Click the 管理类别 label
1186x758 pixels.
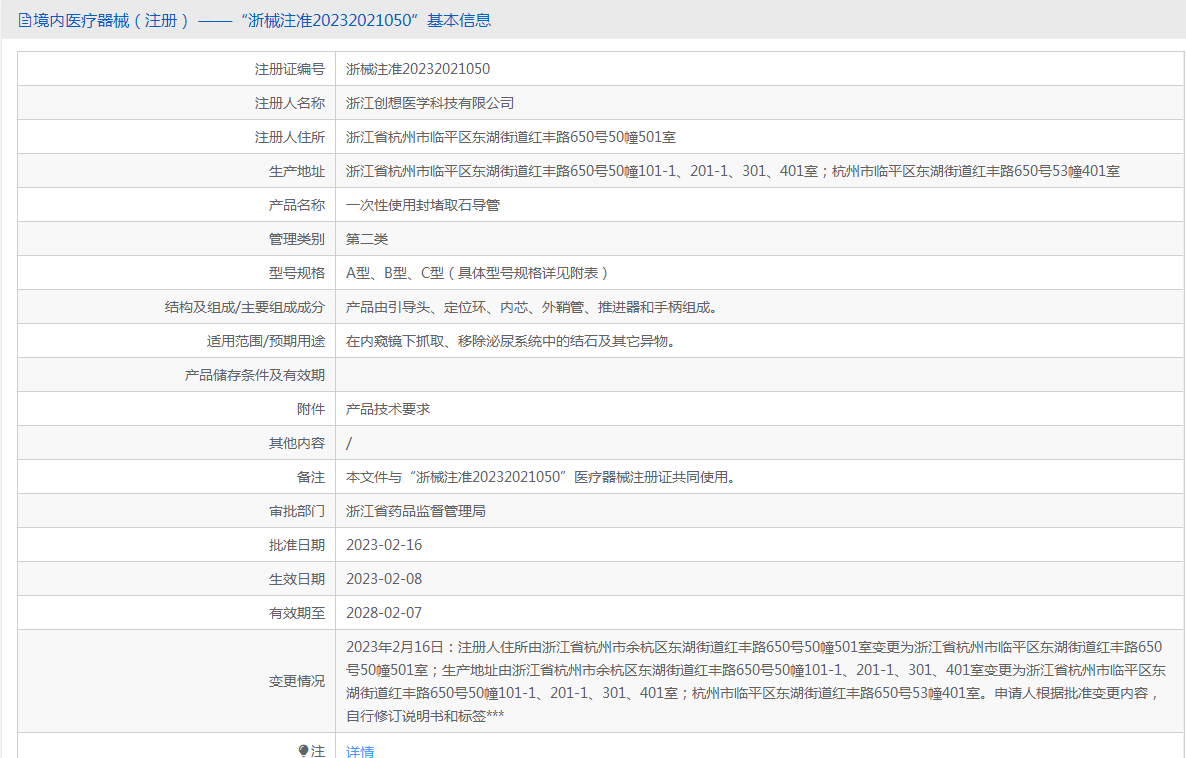point(296,239)
